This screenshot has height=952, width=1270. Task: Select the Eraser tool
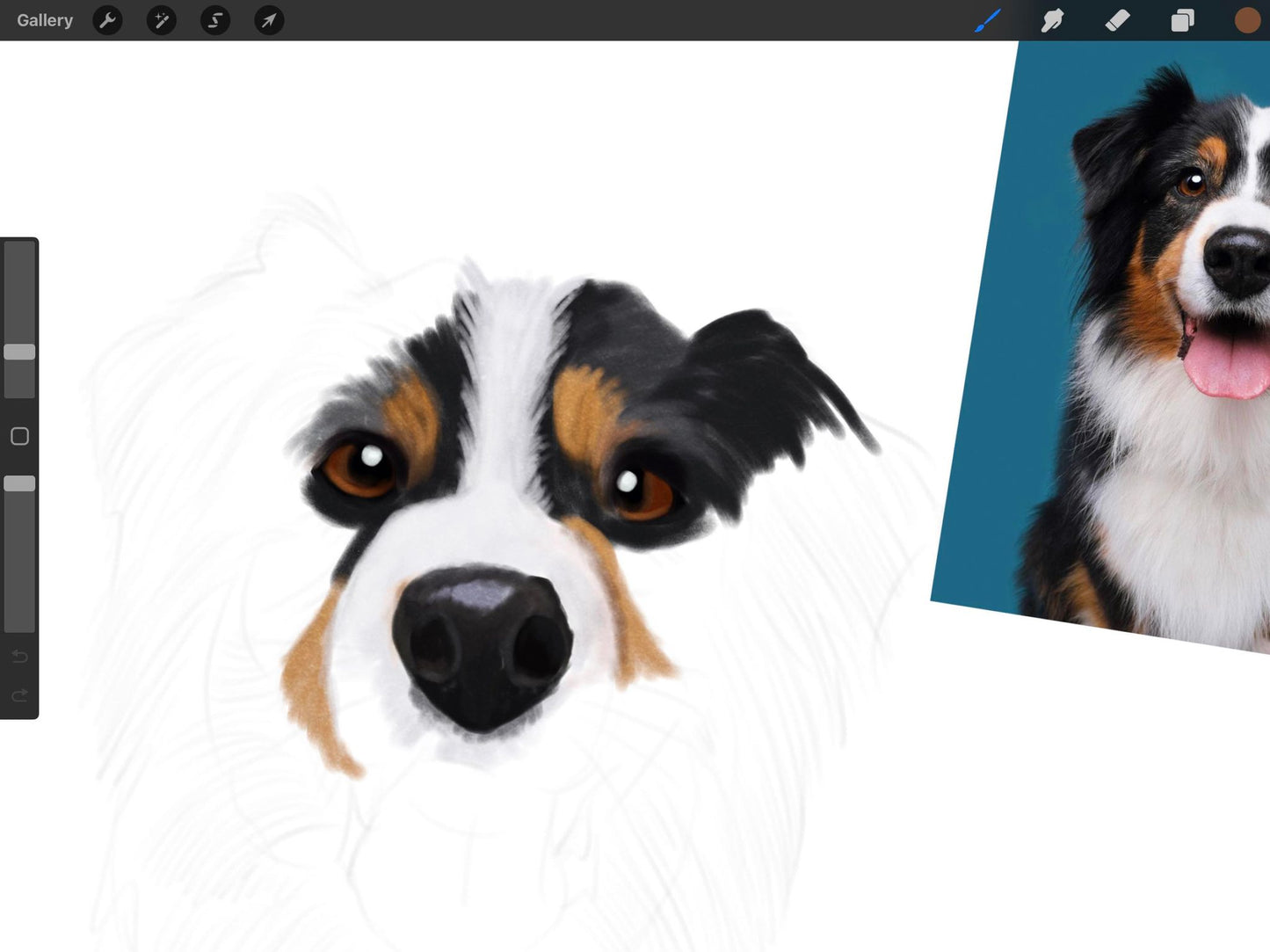[x=1117, y=20]
